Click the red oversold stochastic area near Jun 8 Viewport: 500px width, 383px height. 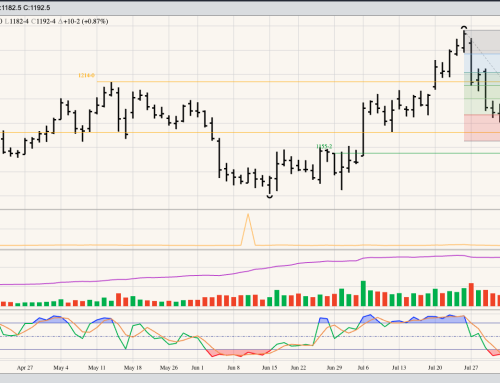coord(238,353)
